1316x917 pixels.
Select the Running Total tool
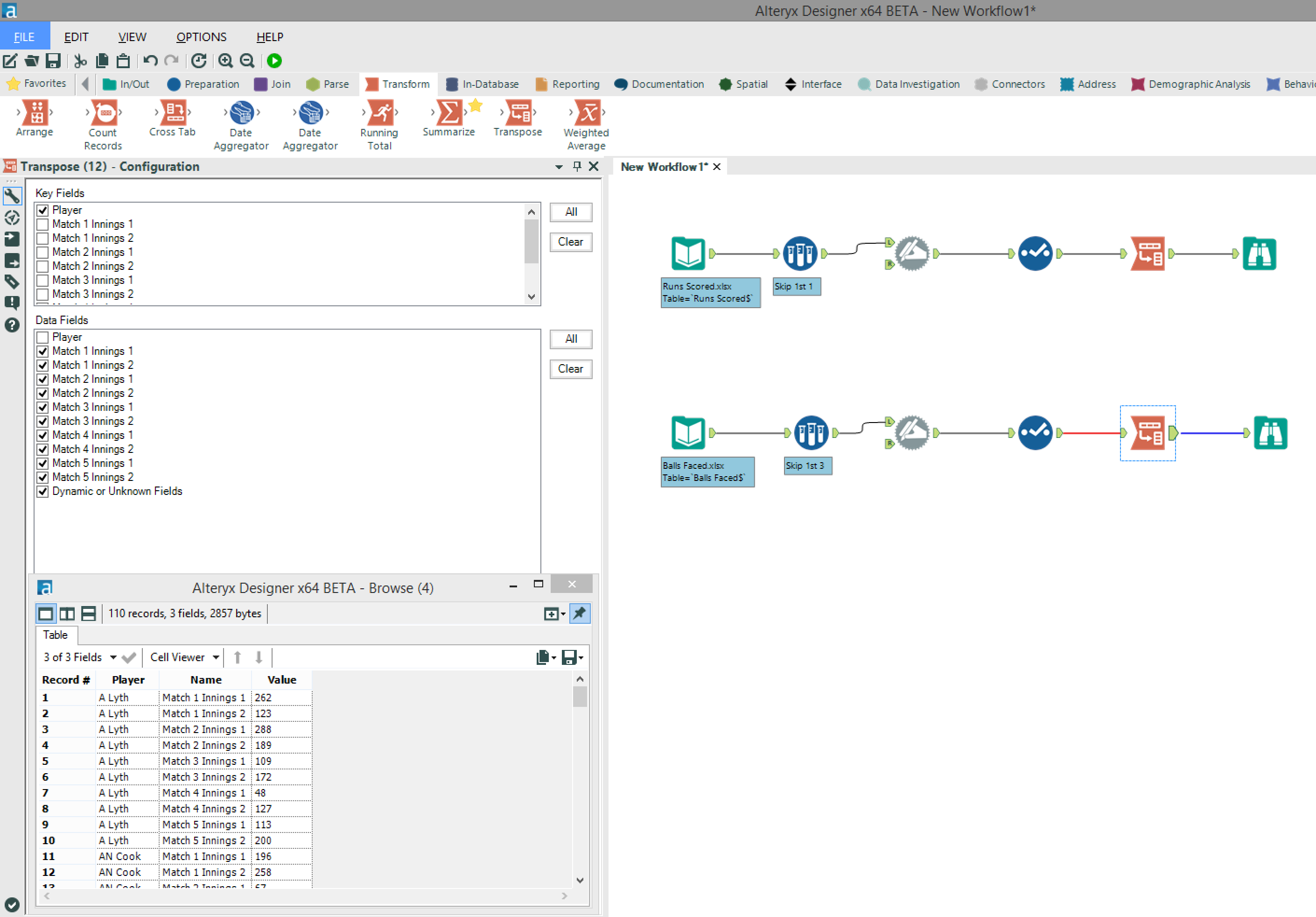pos(379,126)
